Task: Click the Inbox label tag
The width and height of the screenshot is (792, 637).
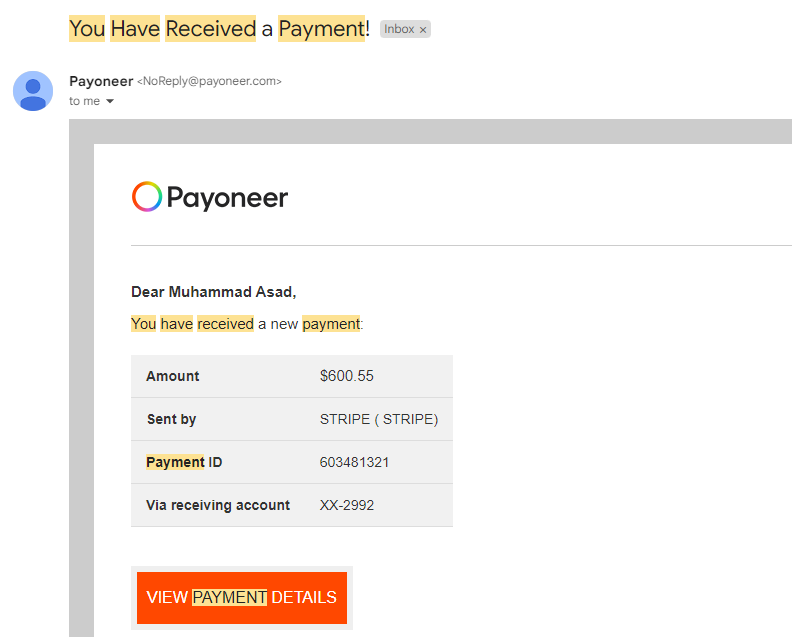Action: click(399, 29)
